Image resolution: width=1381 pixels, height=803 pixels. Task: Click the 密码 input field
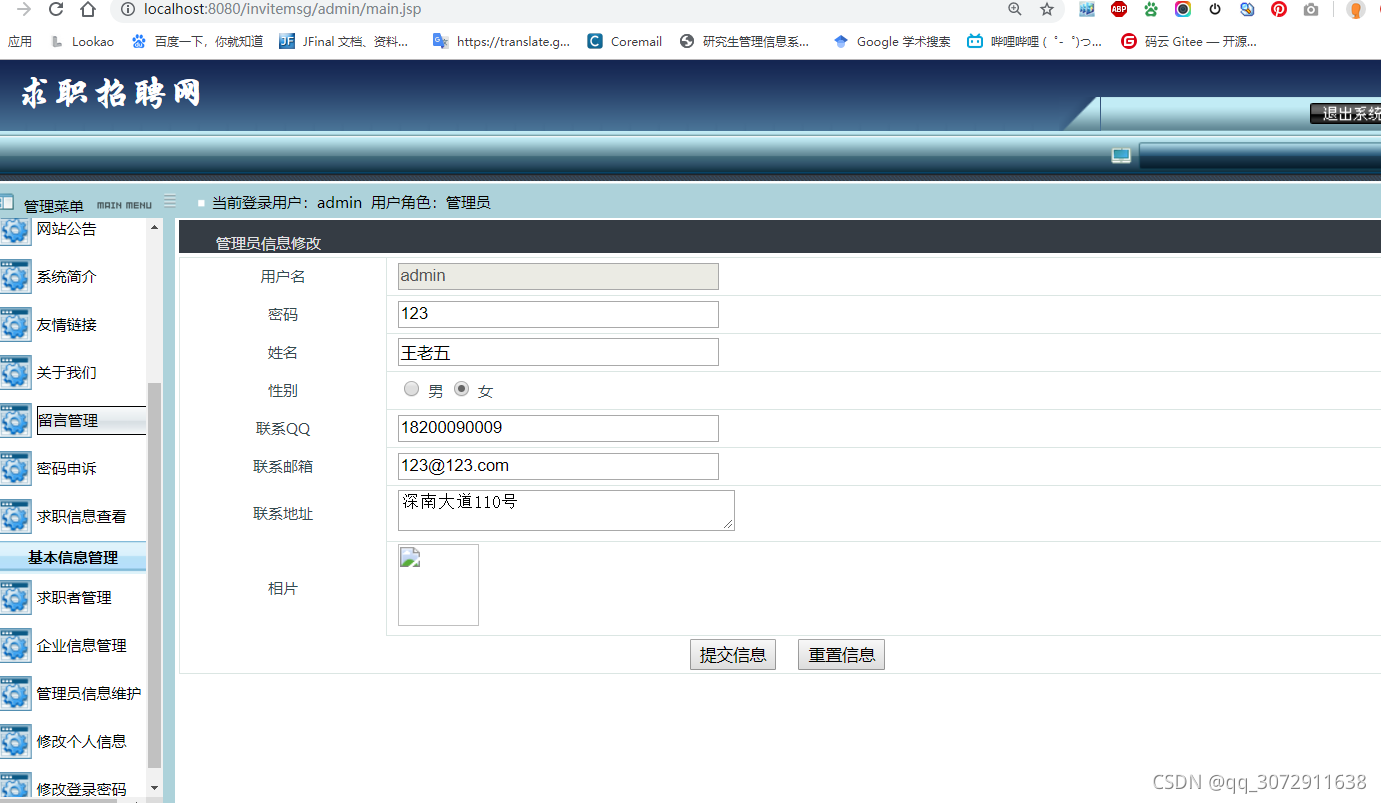[558, 314]
